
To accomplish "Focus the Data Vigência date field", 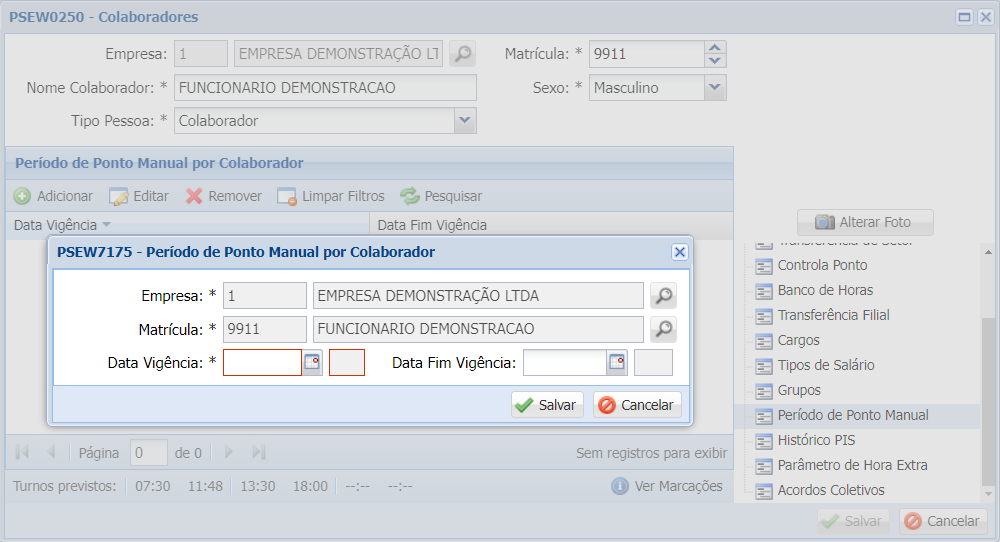I will pyautogui.click(x=262, y=362).
